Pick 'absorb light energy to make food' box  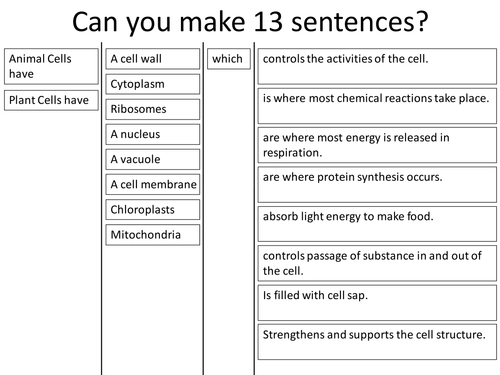(377, 224)
